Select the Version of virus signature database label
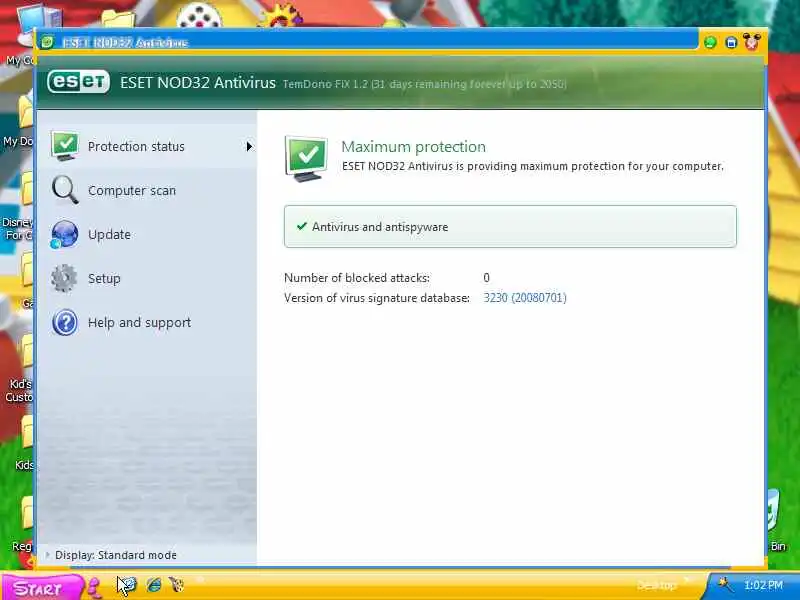This screenshot has height=600, width=800. (377, 298)
